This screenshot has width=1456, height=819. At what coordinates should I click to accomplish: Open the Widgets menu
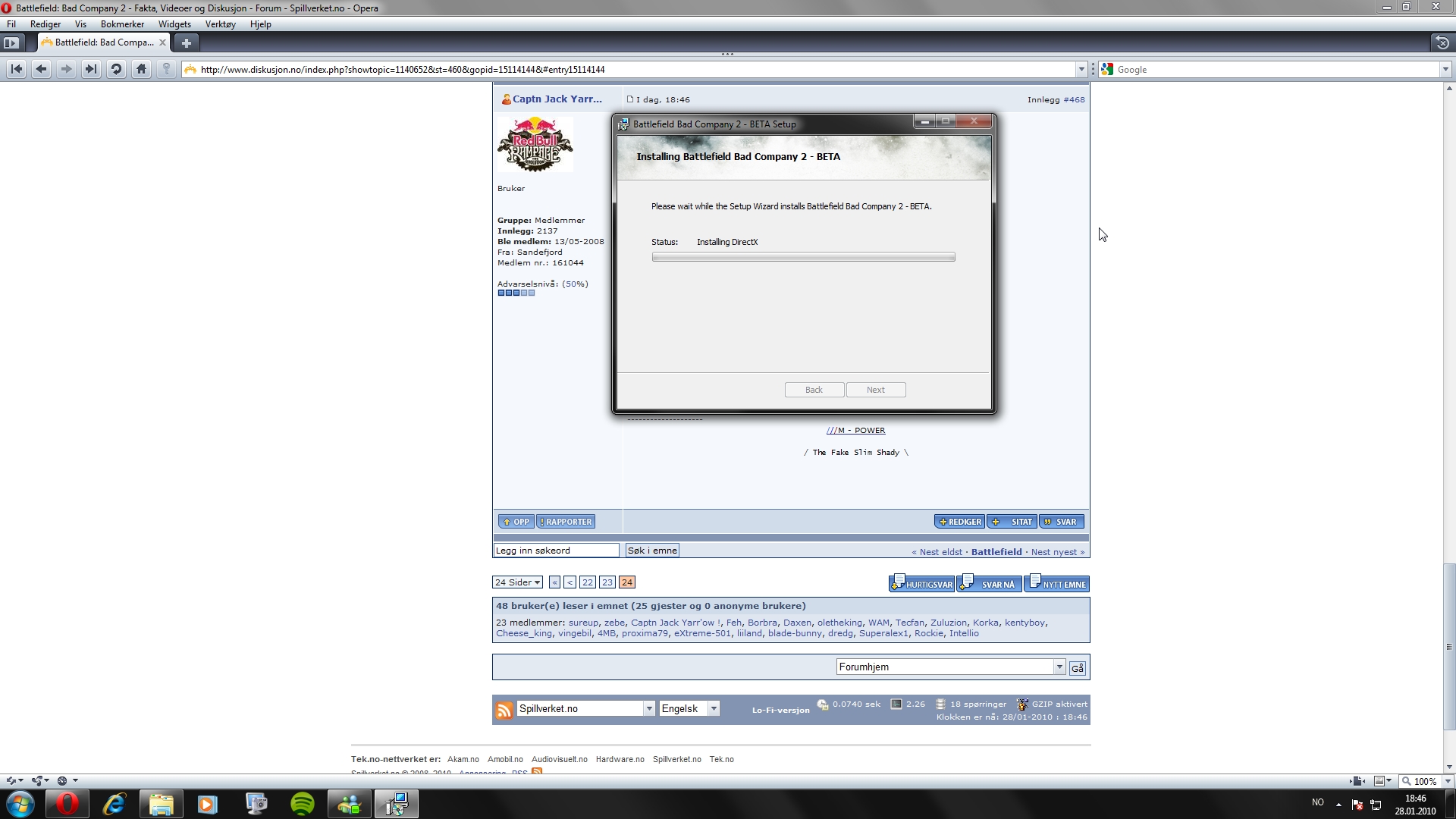pyautogui.click(x=174, y=24)
